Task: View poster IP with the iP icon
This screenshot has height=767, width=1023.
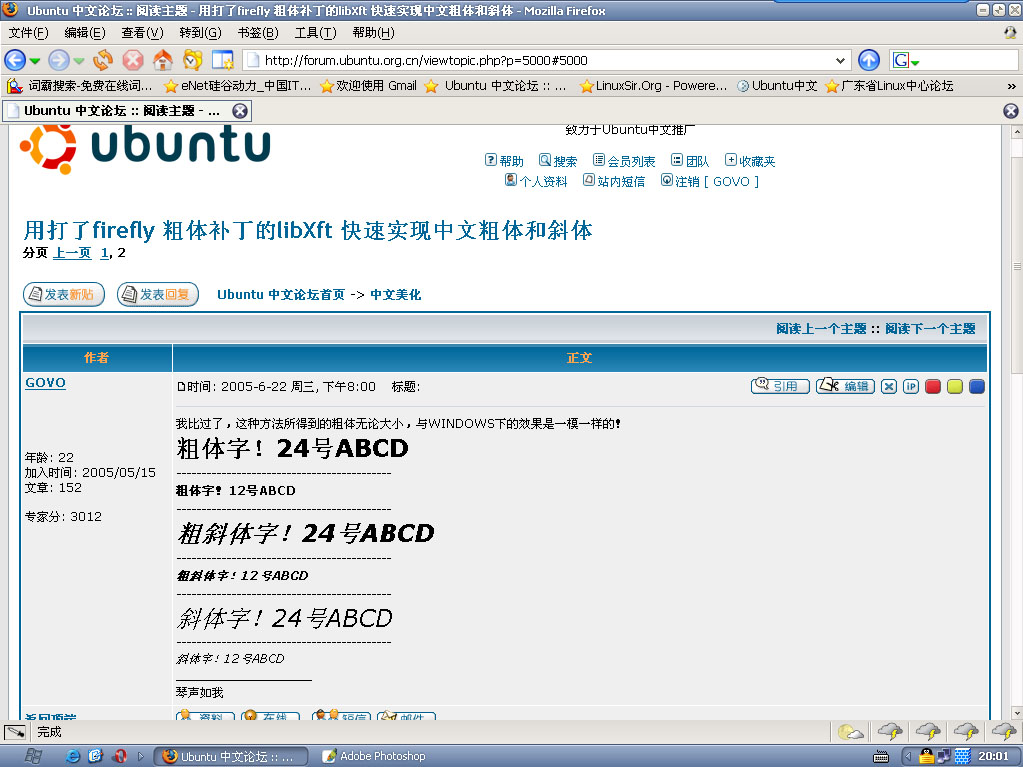Action: (x=911, y=387)
